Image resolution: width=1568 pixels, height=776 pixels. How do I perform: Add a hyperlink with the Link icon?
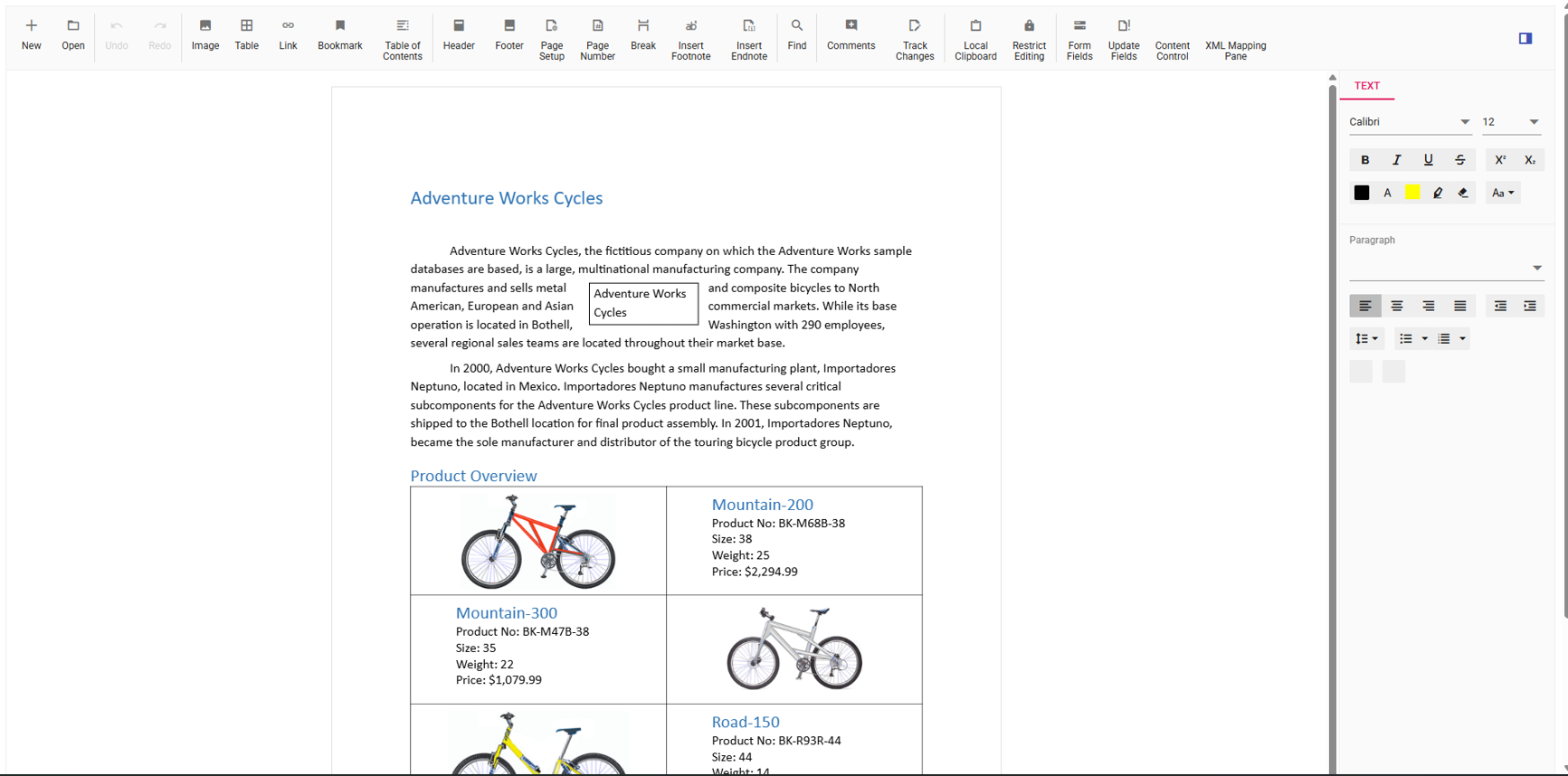tap(288, 35)
